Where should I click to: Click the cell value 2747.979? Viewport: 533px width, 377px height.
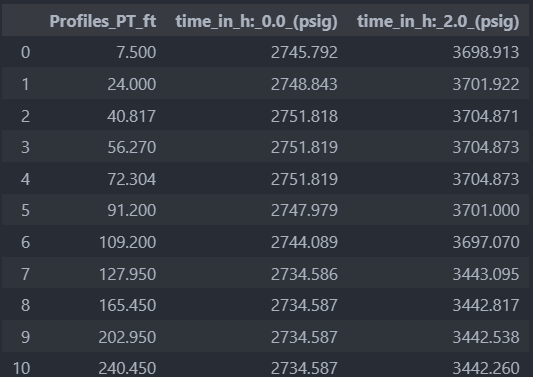[x=304, y=210]
